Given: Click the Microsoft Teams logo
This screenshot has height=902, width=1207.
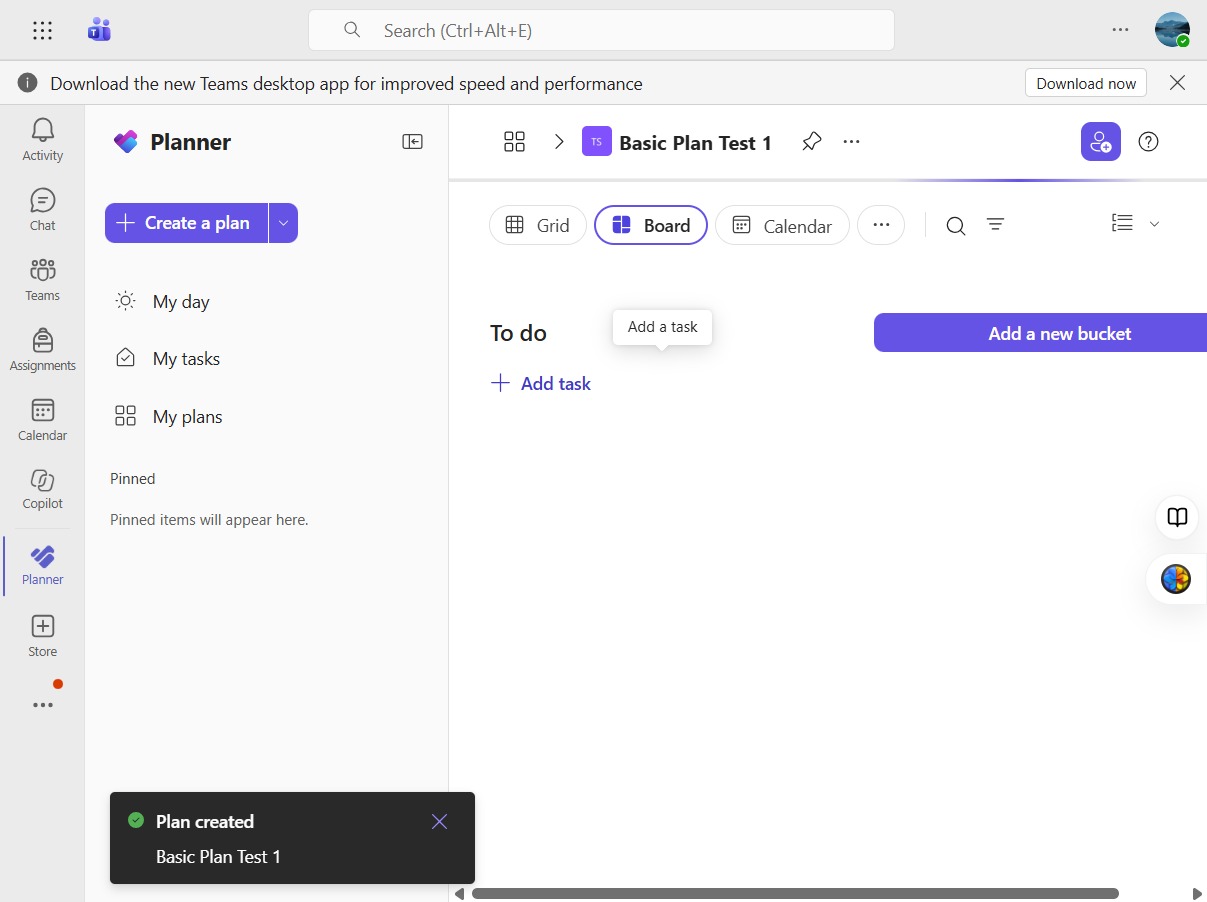Looking at the screenshot, I should tap(99, 30).
